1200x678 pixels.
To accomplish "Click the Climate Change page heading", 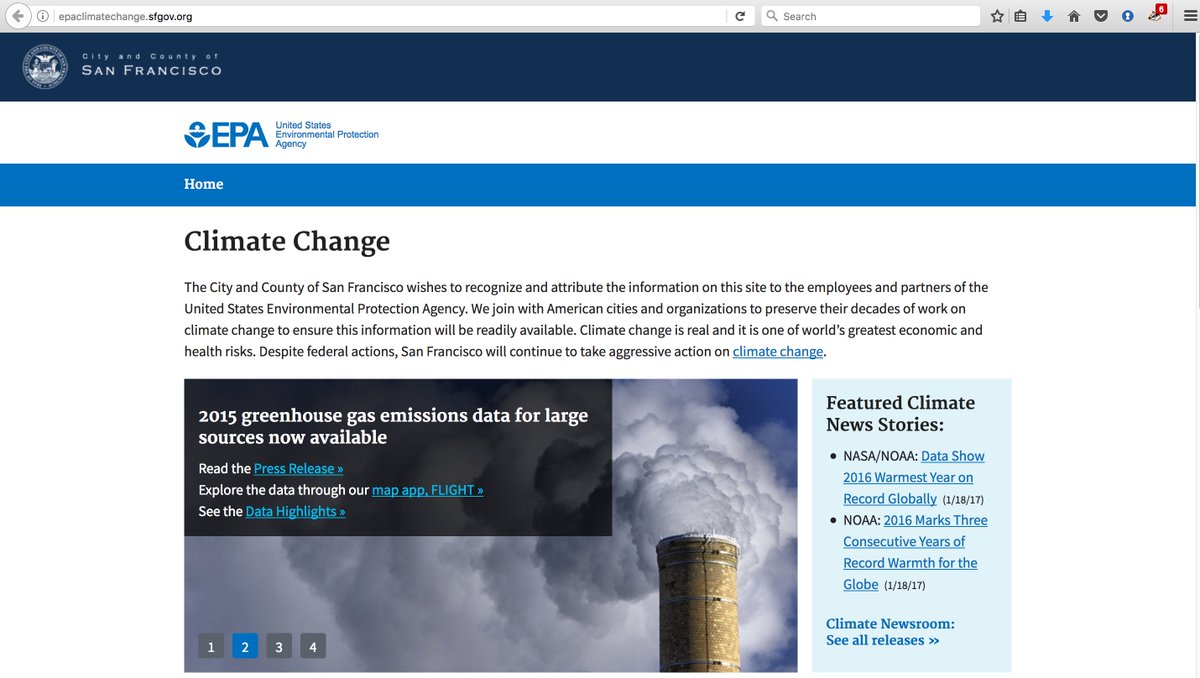I will [287, 242].
